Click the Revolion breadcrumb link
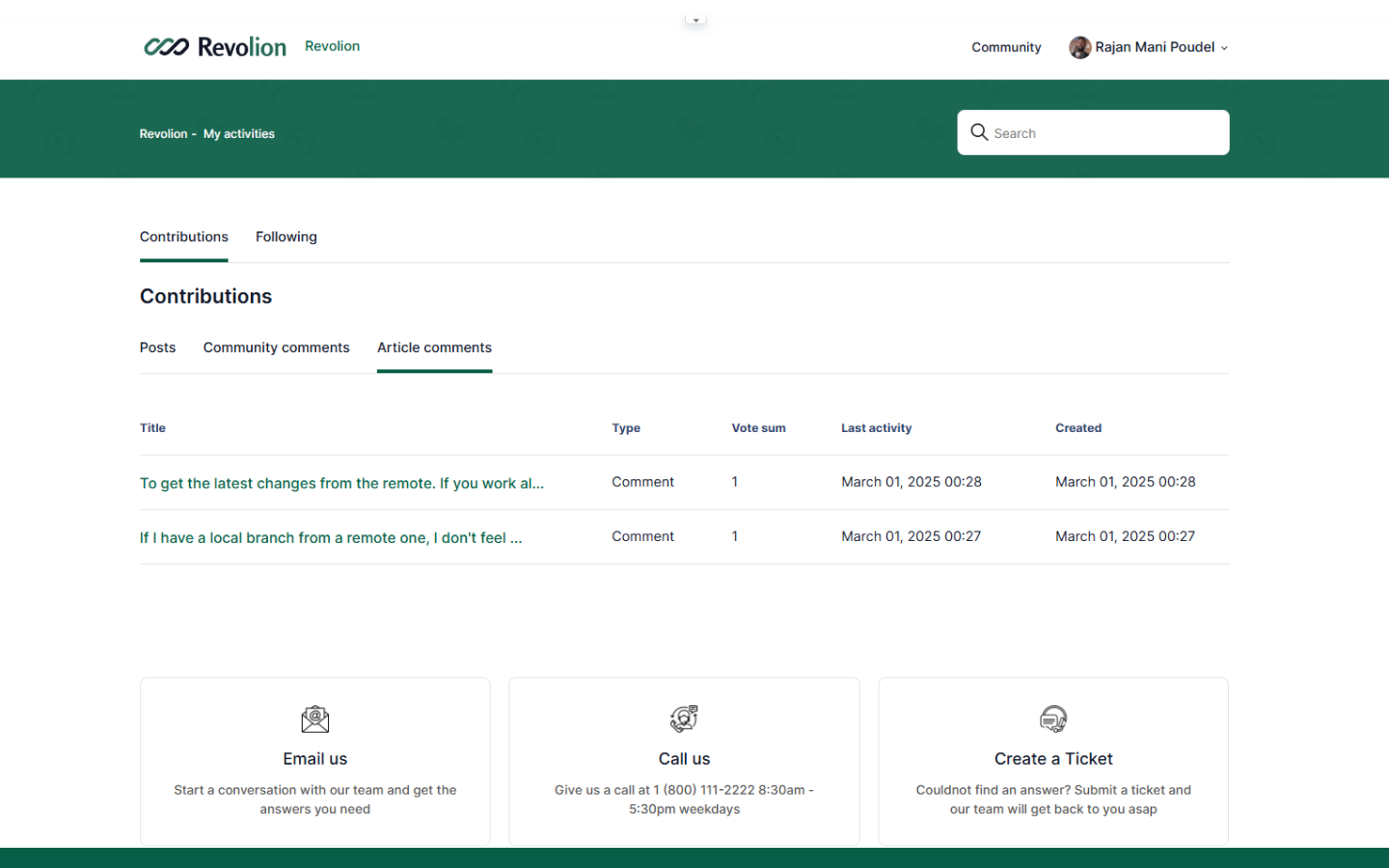The image size is (1389, 868). pos(163,134)
